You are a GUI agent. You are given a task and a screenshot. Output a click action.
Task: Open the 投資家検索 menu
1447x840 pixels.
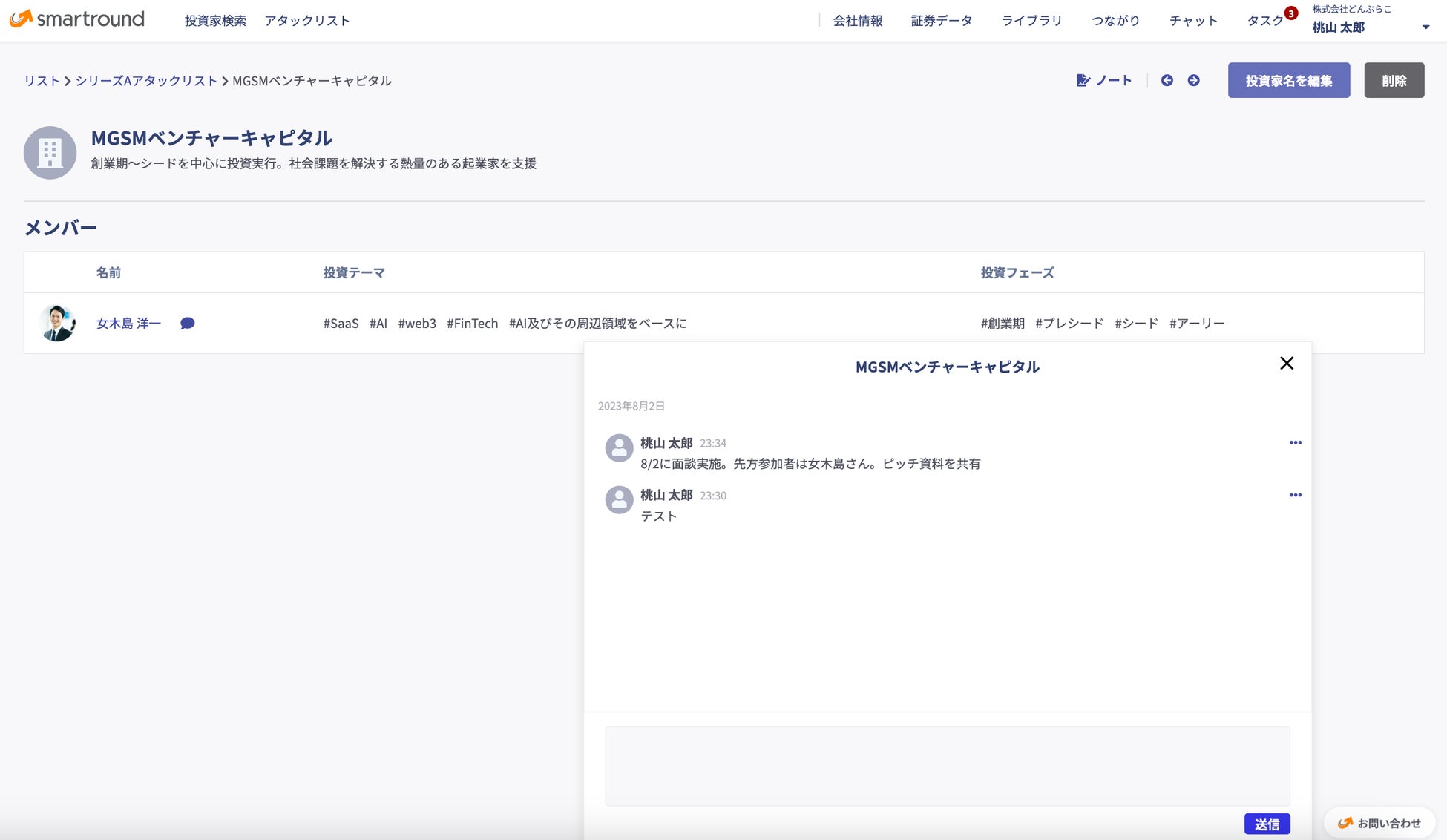point(215,21)
